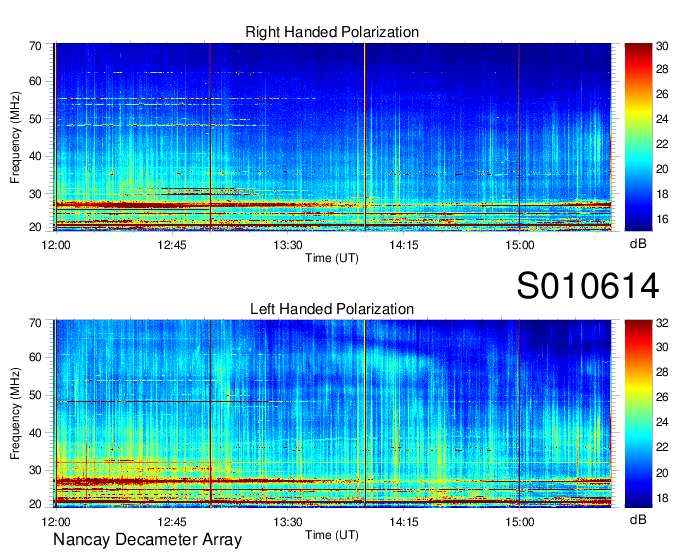Select the 20 MHz tick of Right Handed plot
The height and width of the screenshot is (552, 680).
[36, 227]
